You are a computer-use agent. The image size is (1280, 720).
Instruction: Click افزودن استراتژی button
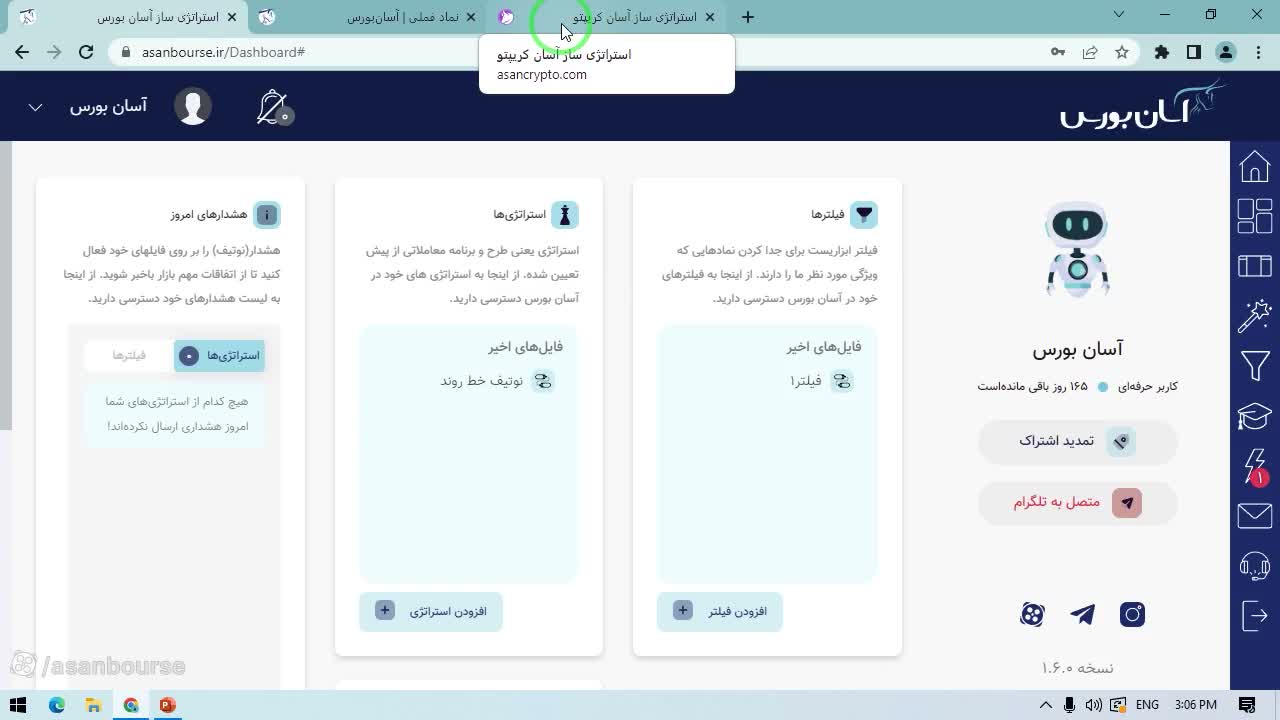[431, 611]
